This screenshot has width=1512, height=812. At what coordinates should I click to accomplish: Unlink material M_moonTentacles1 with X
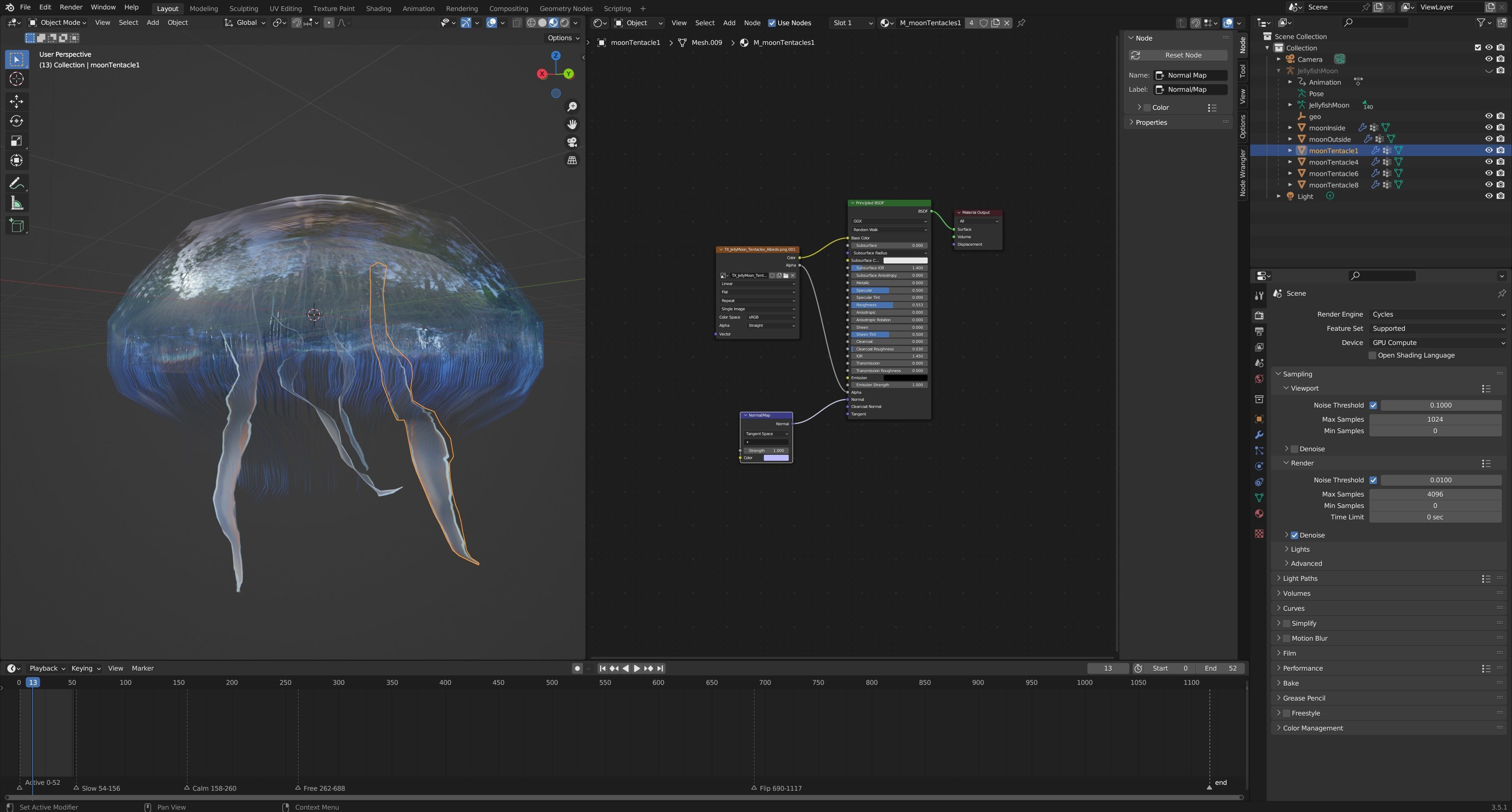1007,23
